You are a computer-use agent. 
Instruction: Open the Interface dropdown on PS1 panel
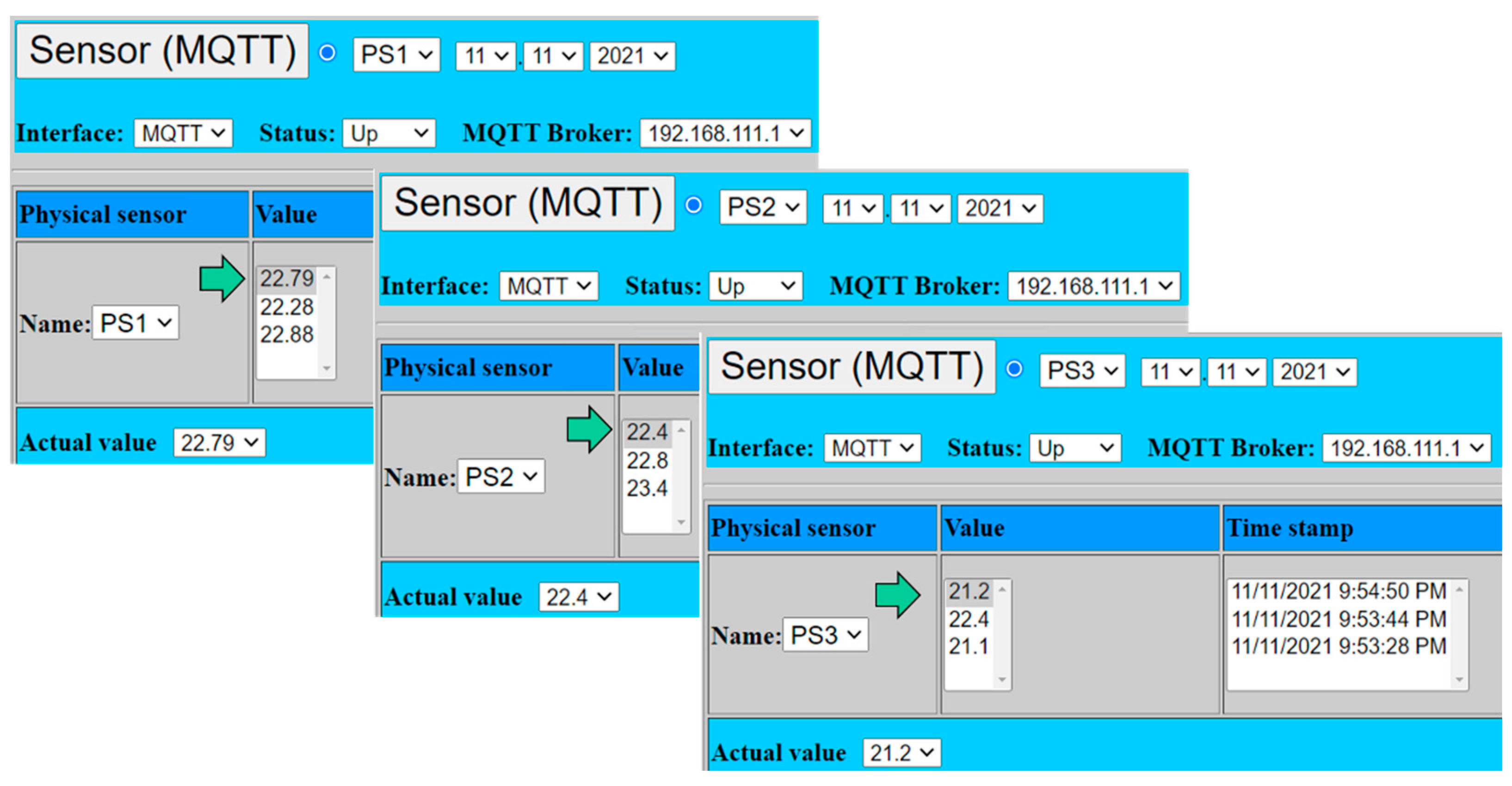pos(183,133)
